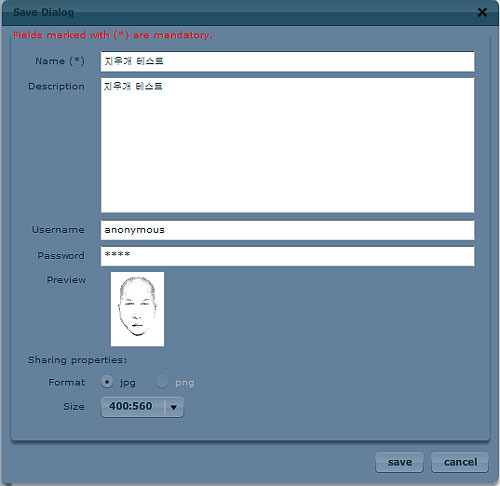Click the 'Size' label
This screenshot has width=500, height=486.
tap(74, 407)
